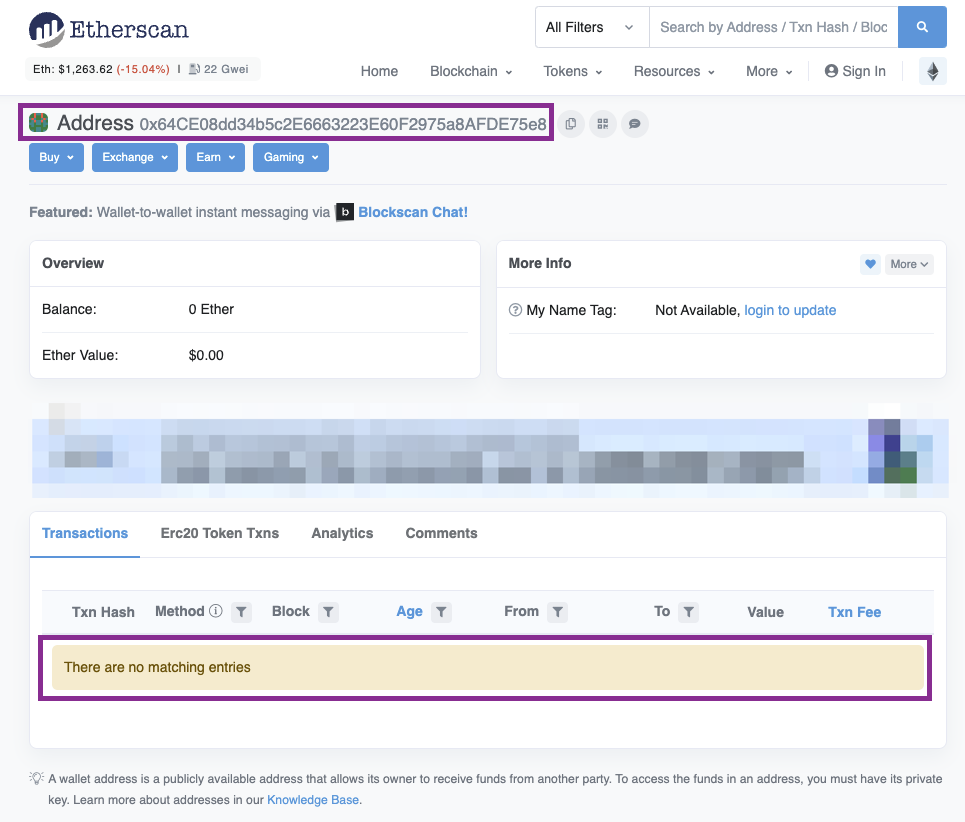
Task: Click the address identicon avatar
Action: [39, 122]
